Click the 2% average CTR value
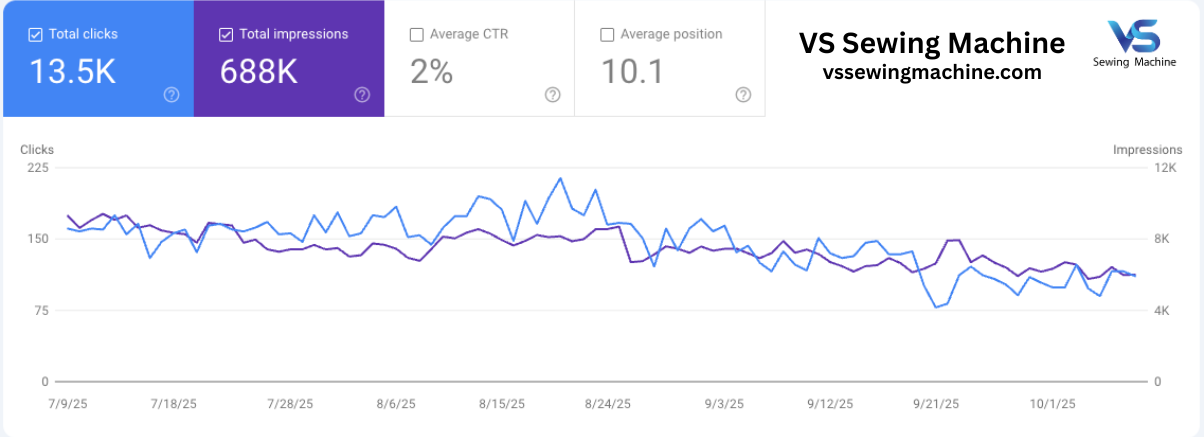This screenshot has height=437, width=1204. (x=432, y=71)
